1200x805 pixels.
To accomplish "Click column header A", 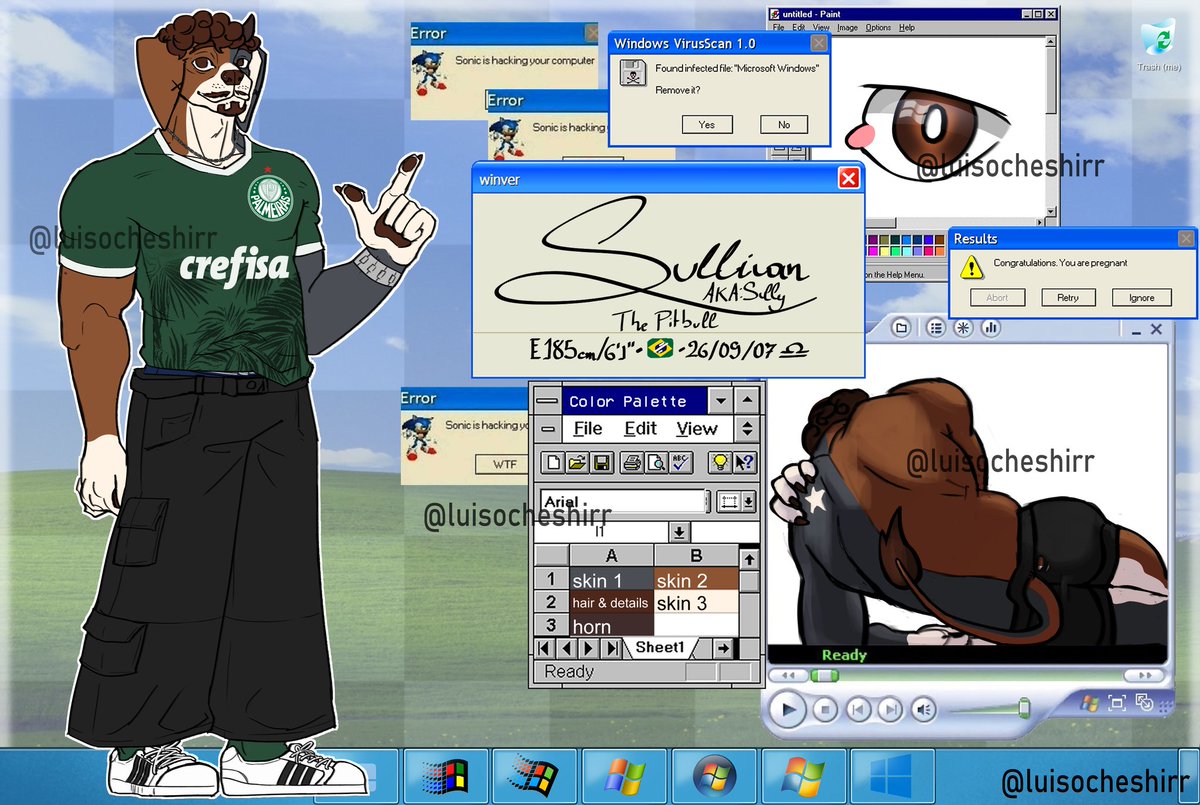I will pyautogui.click(x=611, y=557).
